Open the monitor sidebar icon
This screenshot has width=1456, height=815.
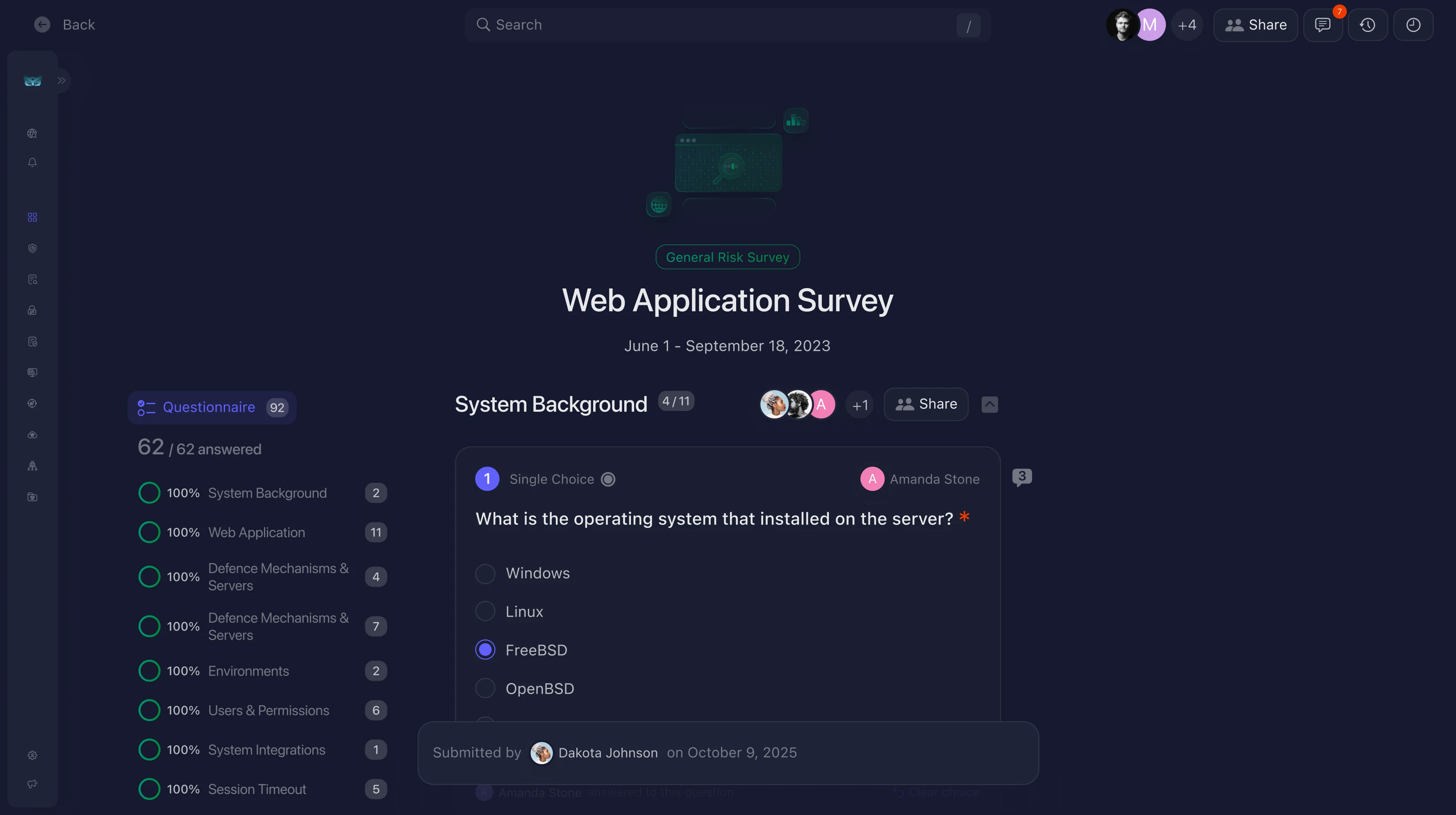32,372
